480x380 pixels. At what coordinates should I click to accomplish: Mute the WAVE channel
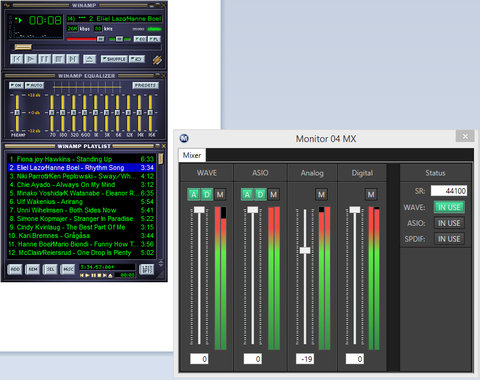(220, 194)
